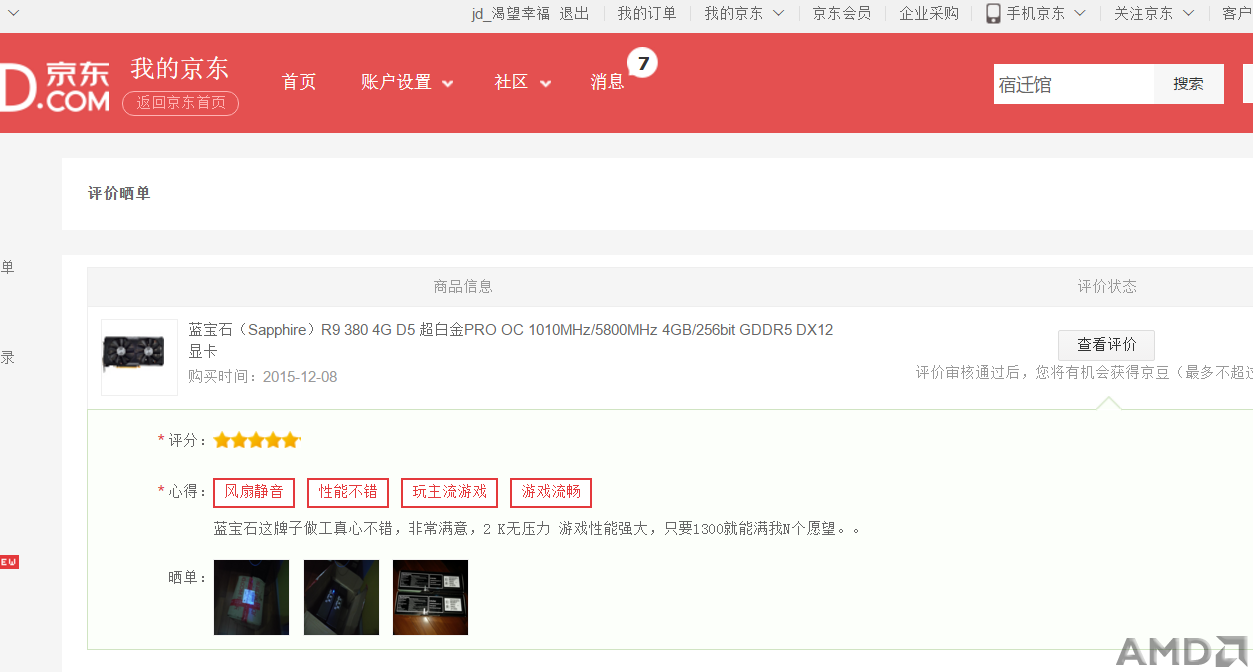Expand the 社区 dropdown arrow
1253x672 pixels.
click(x=545, y=84)
